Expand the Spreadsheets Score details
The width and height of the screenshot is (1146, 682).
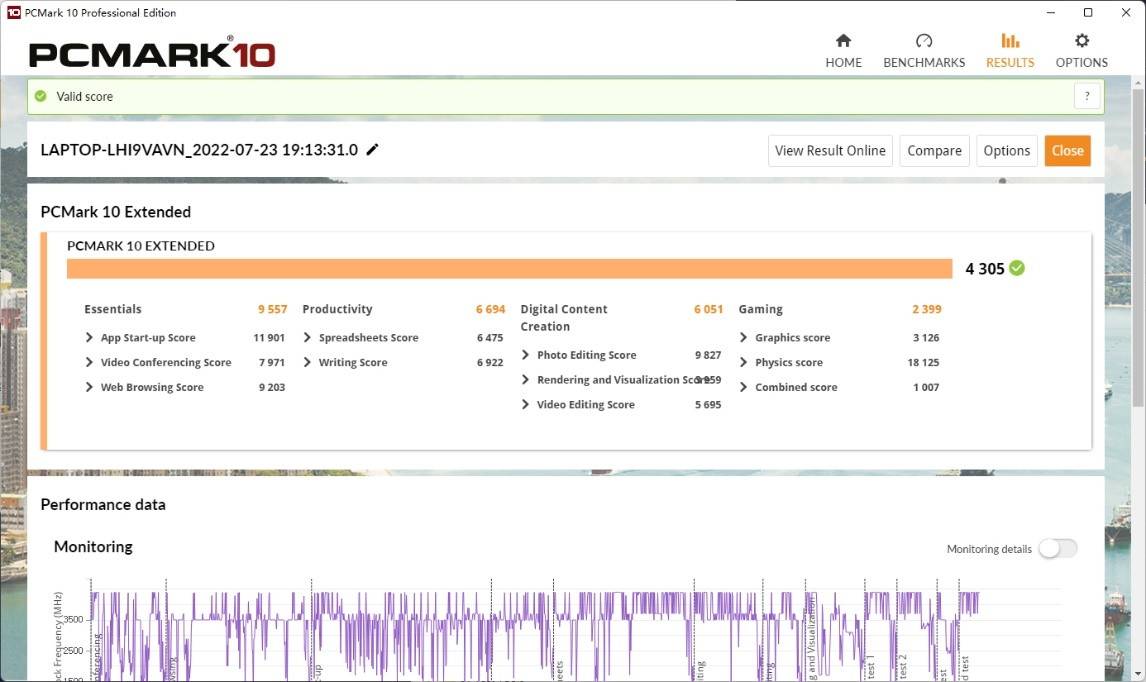308,338
